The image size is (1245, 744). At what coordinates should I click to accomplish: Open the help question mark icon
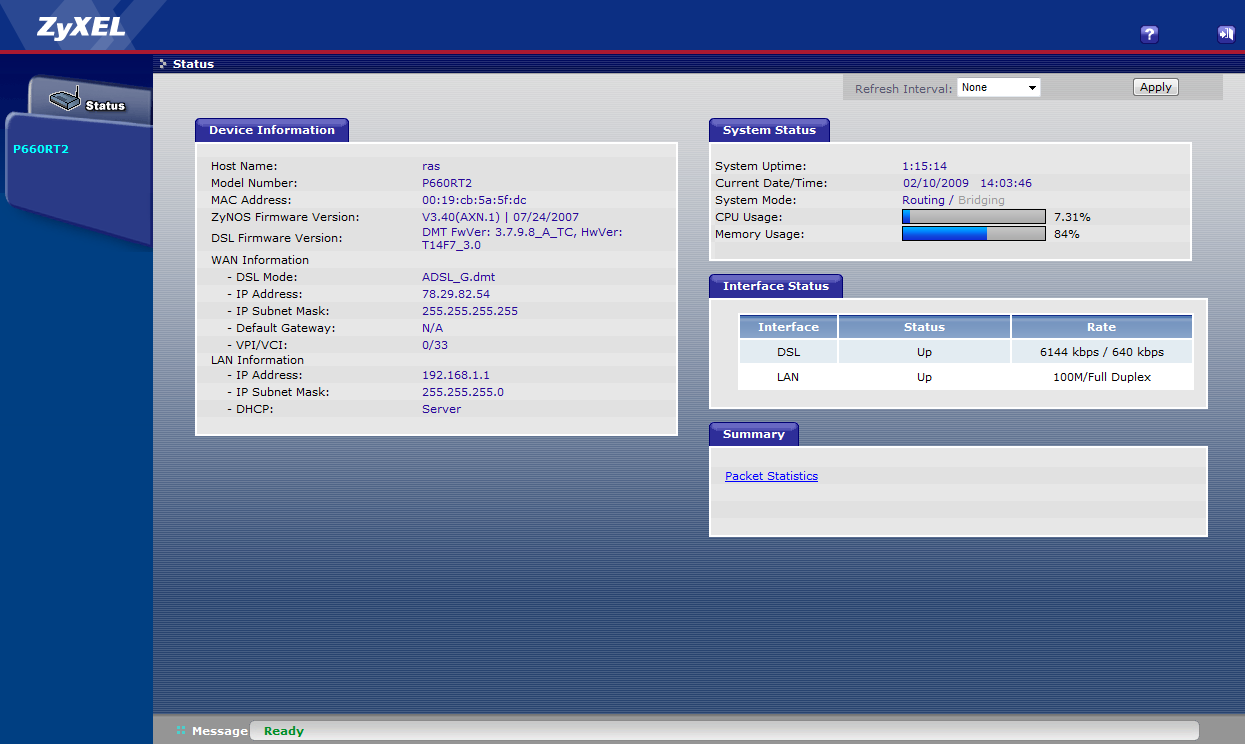coord(1149,34)
